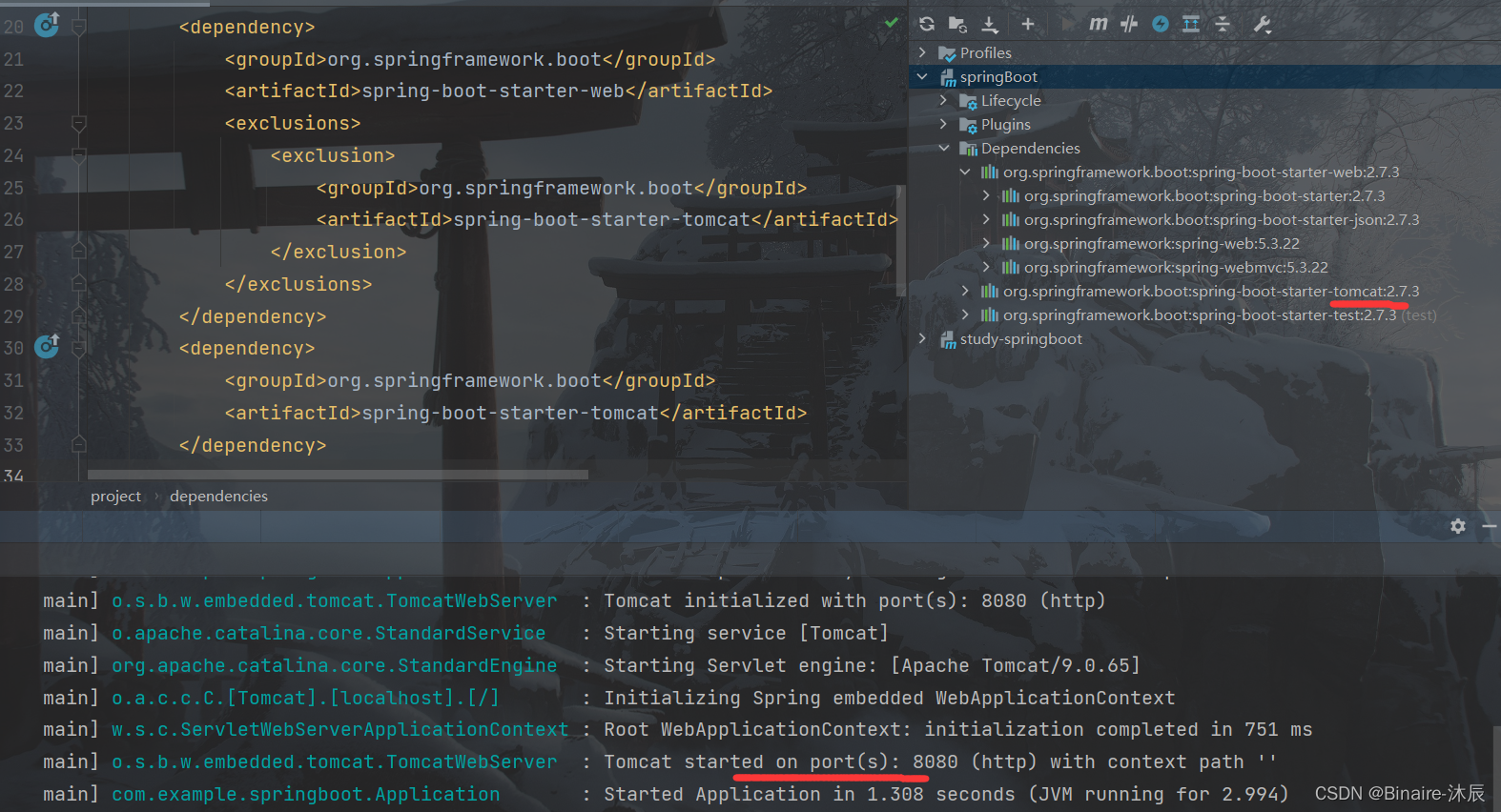This screenshot has width=1501, height=812.
Task: Expand the Lifecycle node
Action: click(943, 100)
